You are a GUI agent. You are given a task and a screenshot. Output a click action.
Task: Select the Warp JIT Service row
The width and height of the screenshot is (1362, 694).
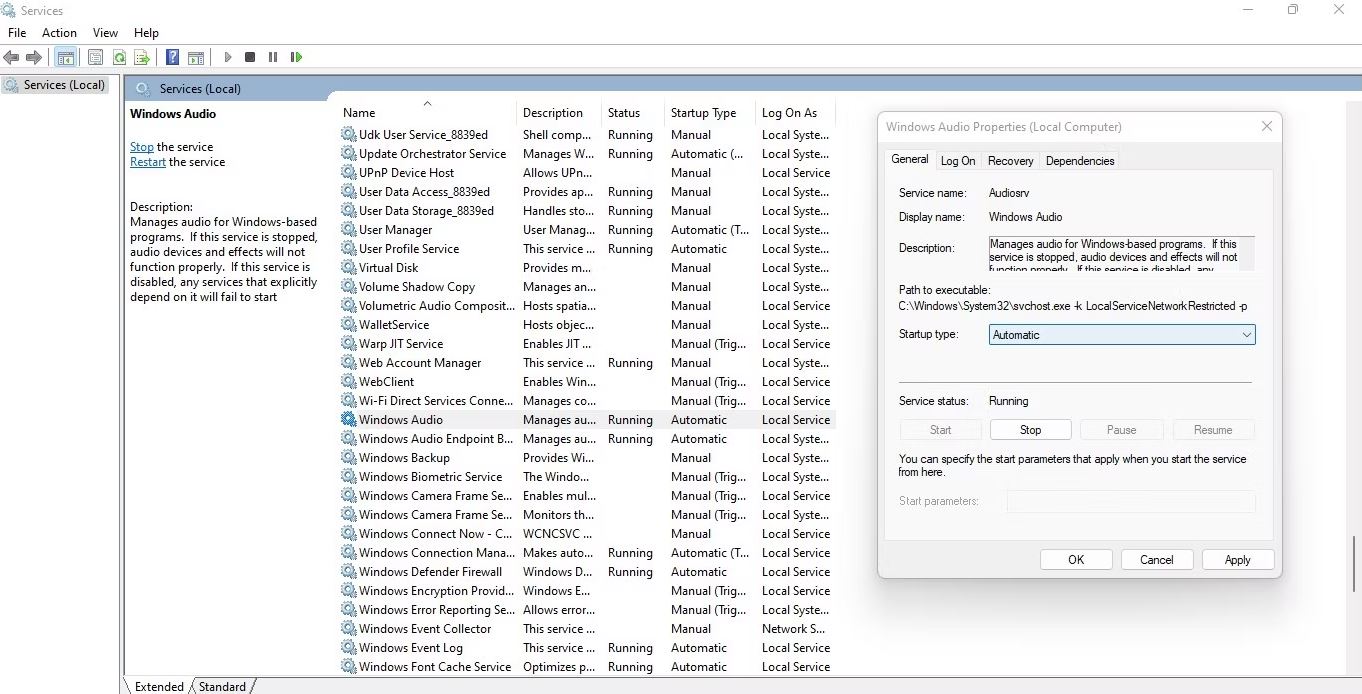587,344
